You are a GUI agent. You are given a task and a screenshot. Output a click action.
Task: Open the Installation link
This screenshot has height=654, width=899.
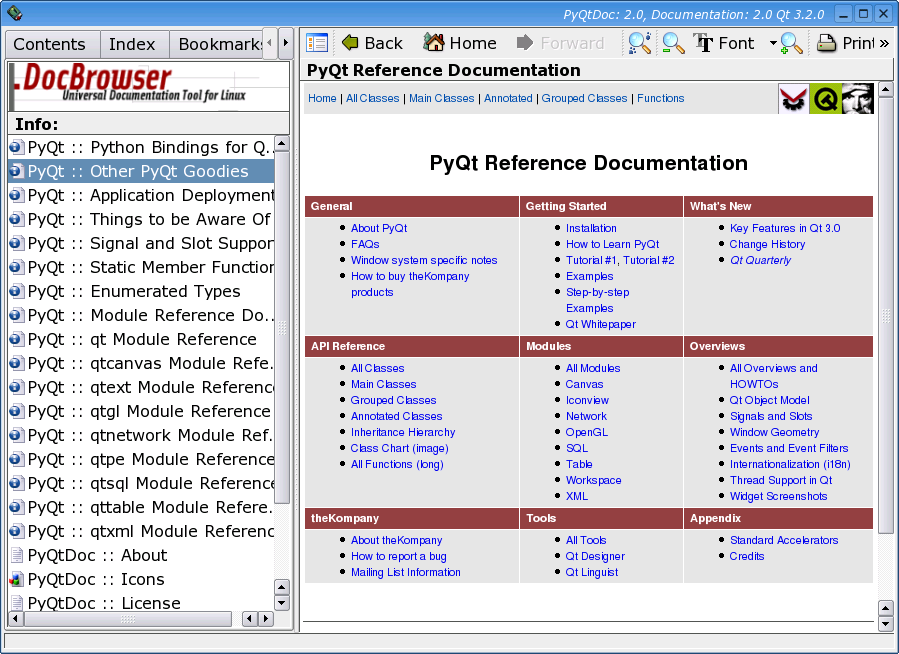(591, 228)
